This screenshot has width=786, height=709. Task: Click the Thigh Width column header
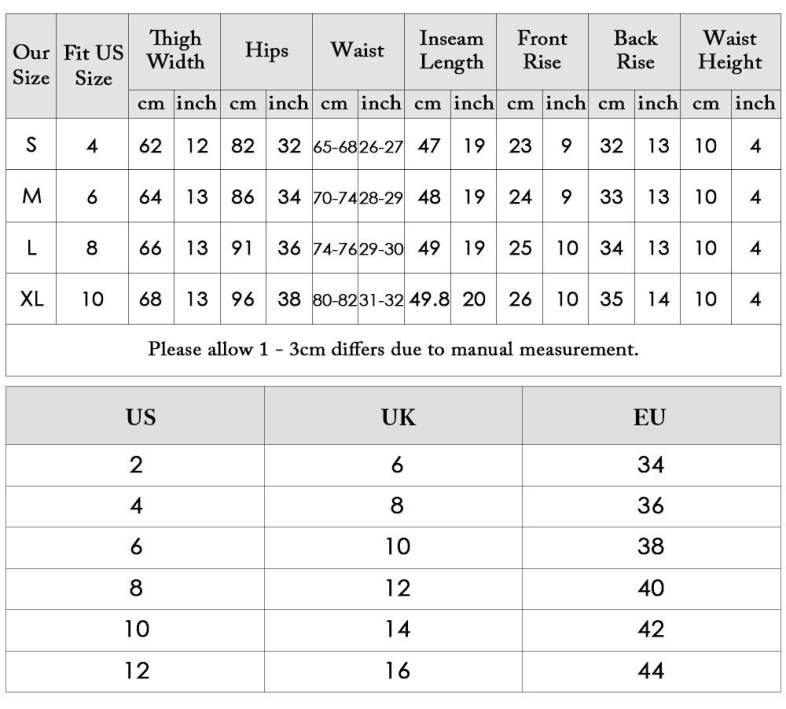point(174,51)
